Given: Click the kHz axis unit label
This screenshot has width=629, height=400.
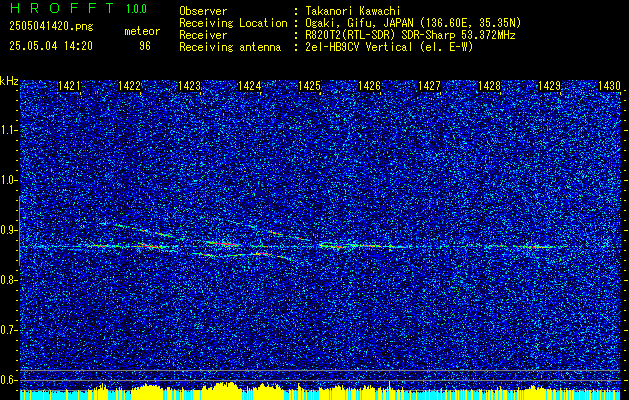Looking at the screenshot, I should pos(9,82).
